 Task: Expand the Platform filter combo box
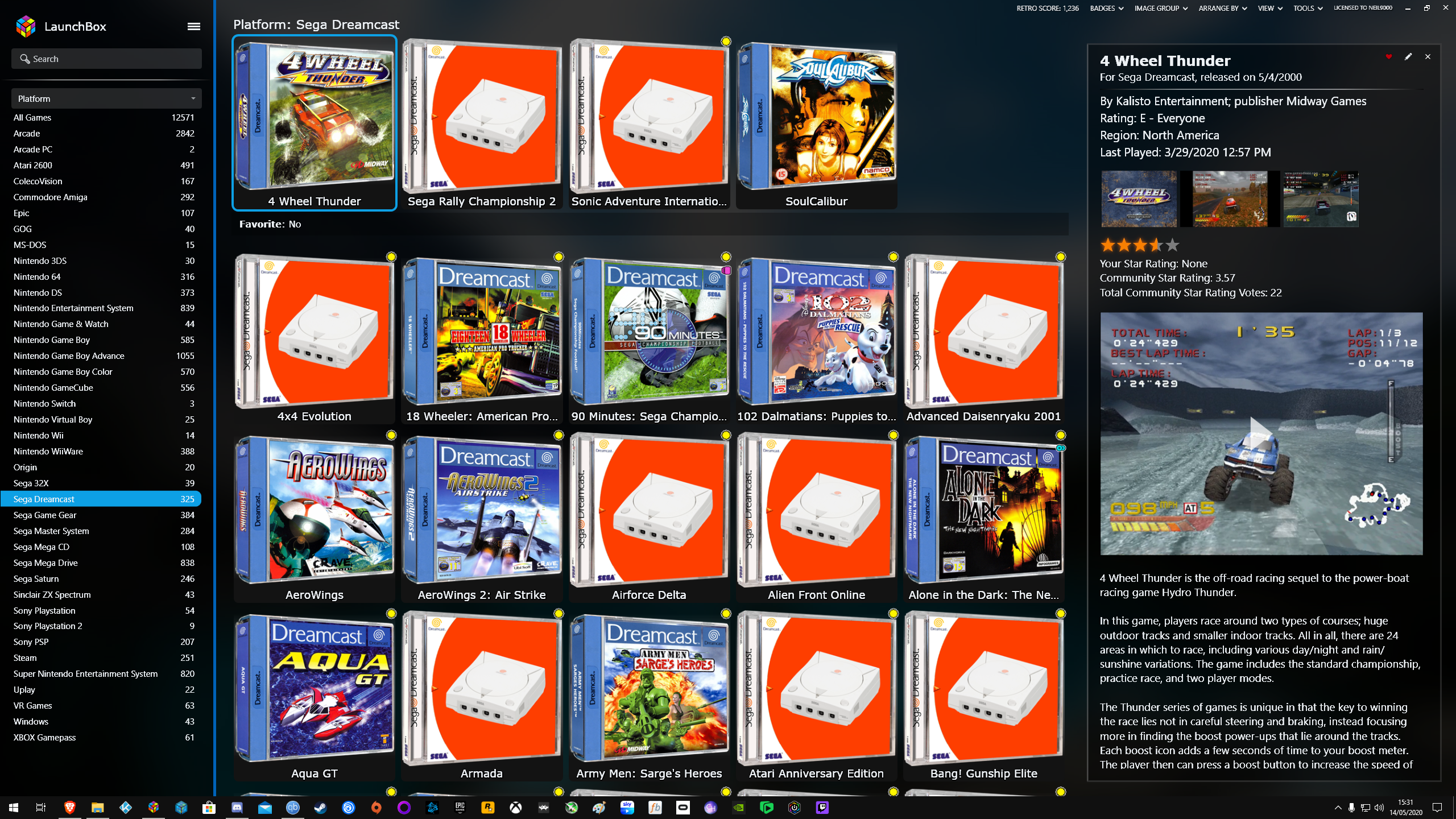coord(106,98)
